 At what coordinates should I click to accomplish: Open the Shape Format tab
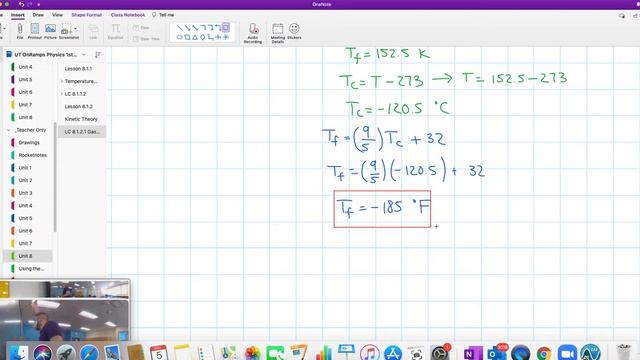[x=87, y=15]
